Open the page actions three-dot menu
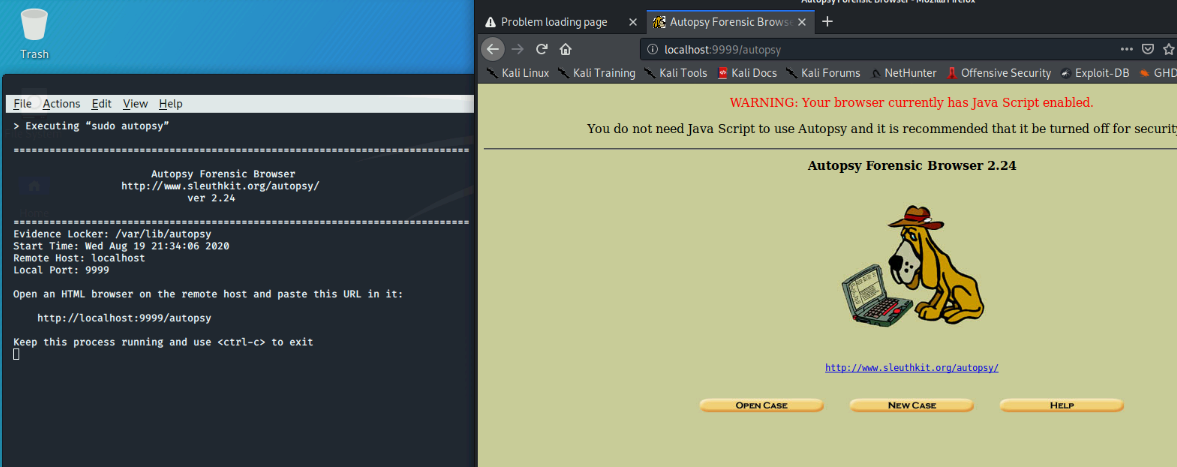 click(1127, 49)
